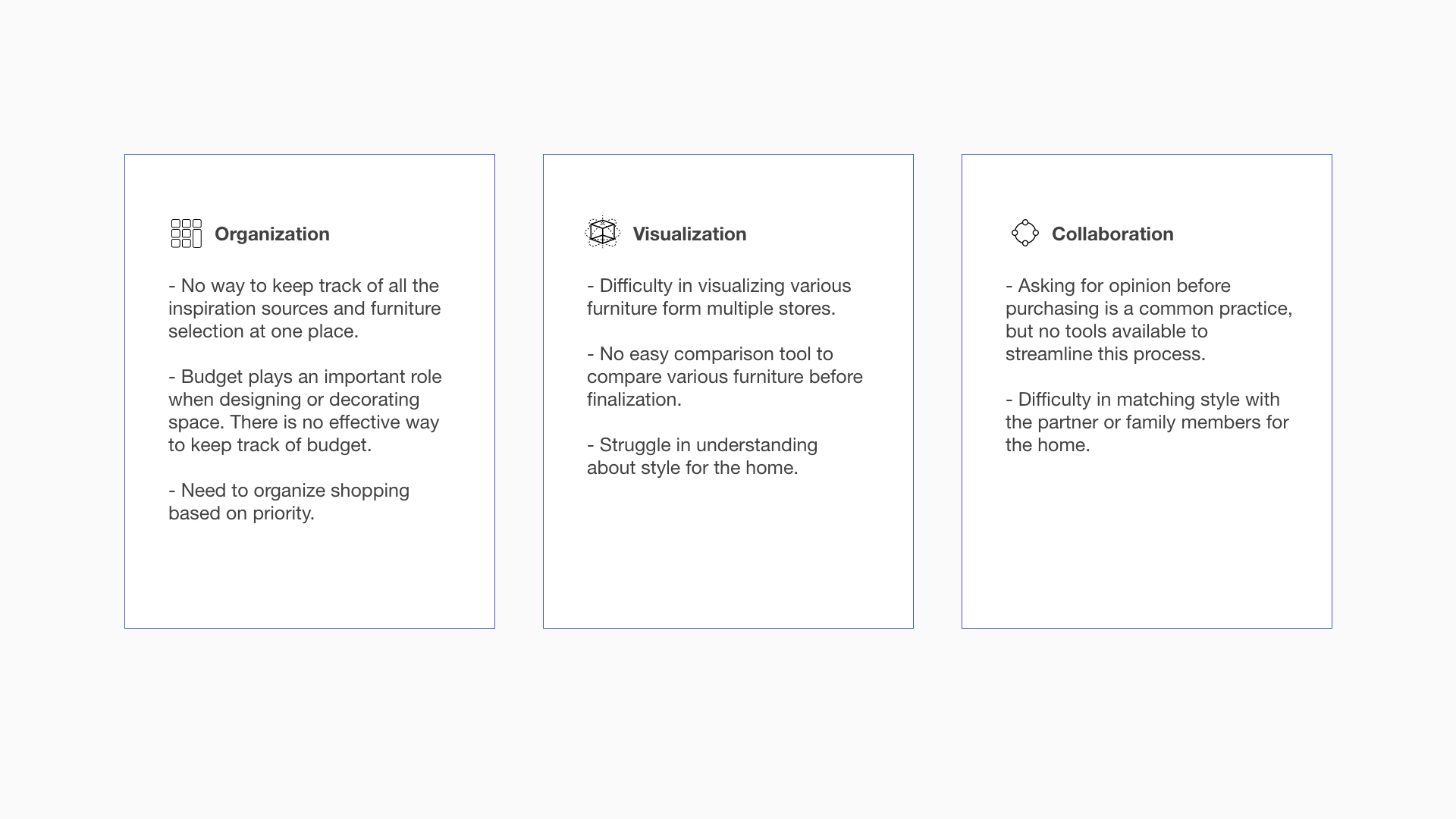Click the inspiration sources tracking paragraph
Screen dimensions: 1456x819
pyautogui.click(x=305, y=309)
